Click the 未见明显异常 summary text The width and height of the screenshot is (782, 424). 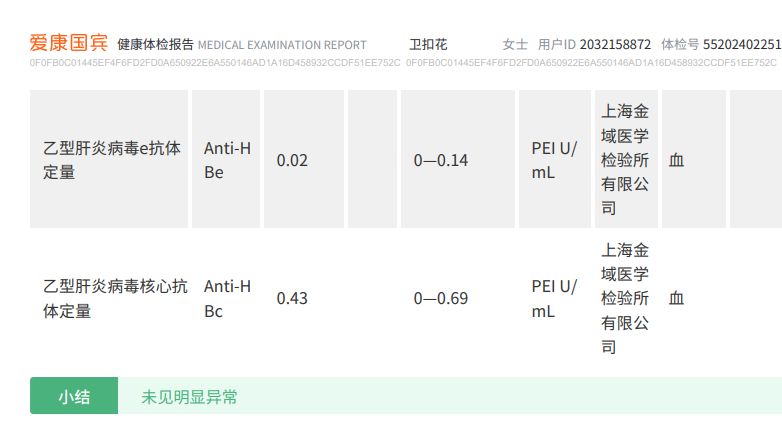[190, 397]
